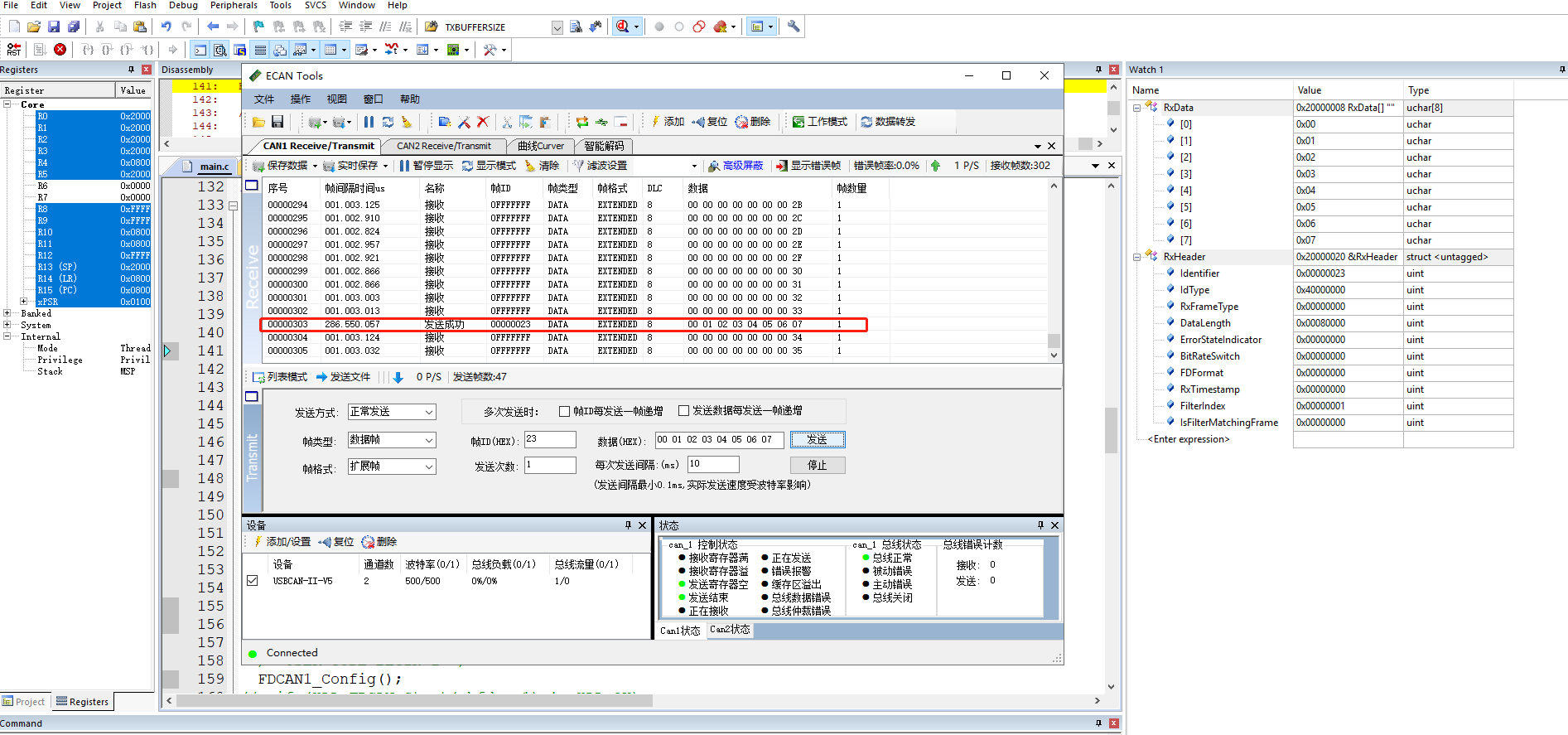Toggle the disassembly window toolbar icon
The width and height of the screenshot is (1568, 735).
click(x=220, y=50)
